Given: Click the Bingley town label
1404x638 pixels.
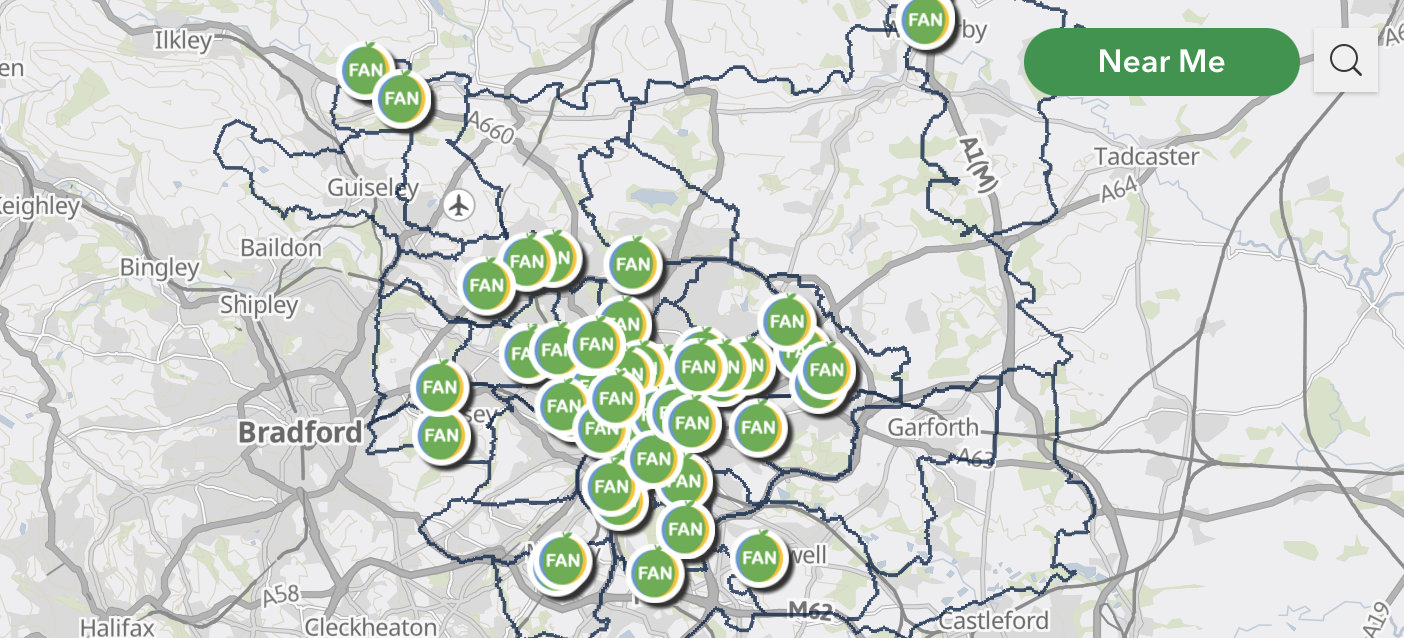Looking at the screenshot, I should (x=160, y=268).
